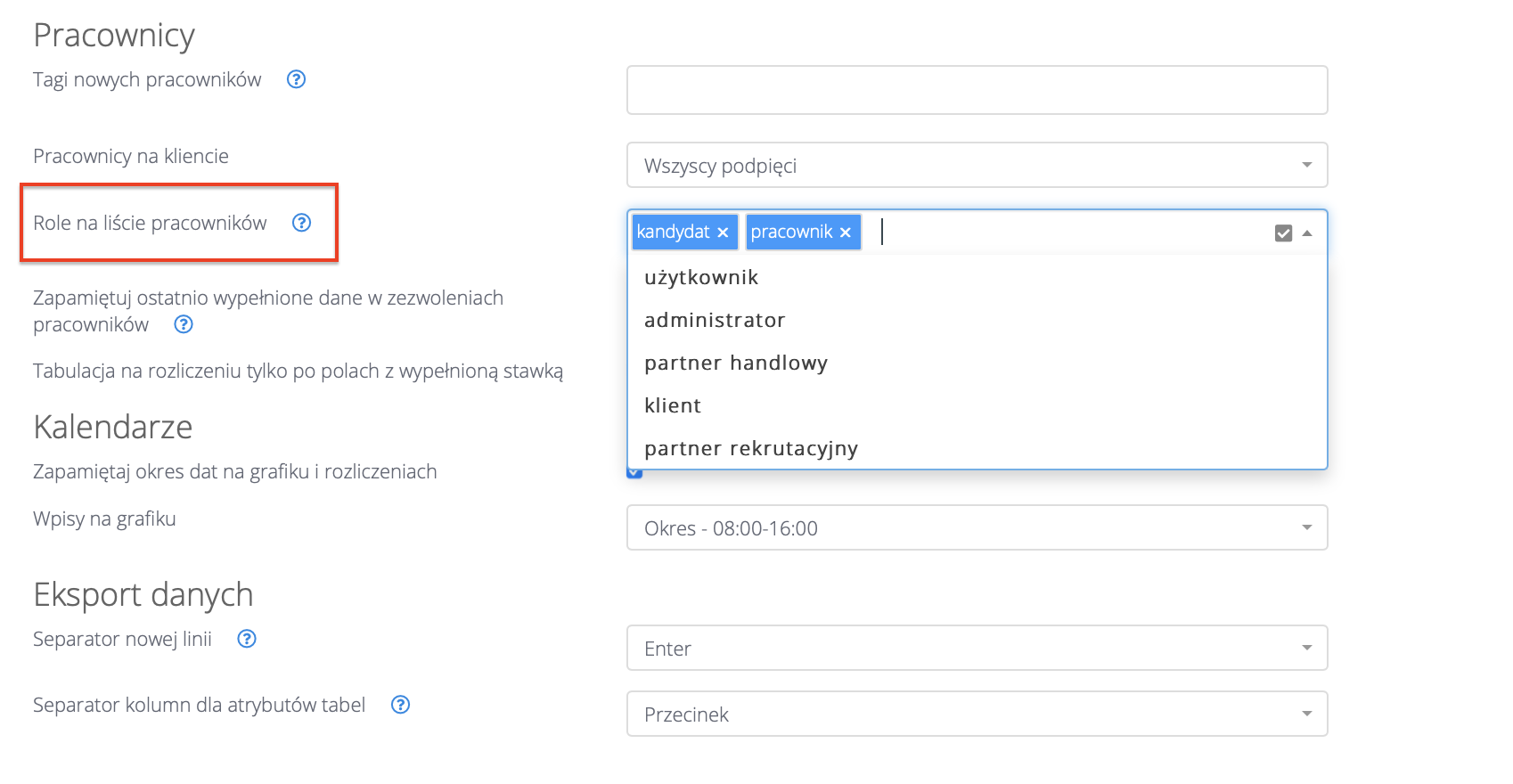This screenshot has width=1513, height=784.
Task: Select użytkownik from the roles list
Action: pos(701,278)
